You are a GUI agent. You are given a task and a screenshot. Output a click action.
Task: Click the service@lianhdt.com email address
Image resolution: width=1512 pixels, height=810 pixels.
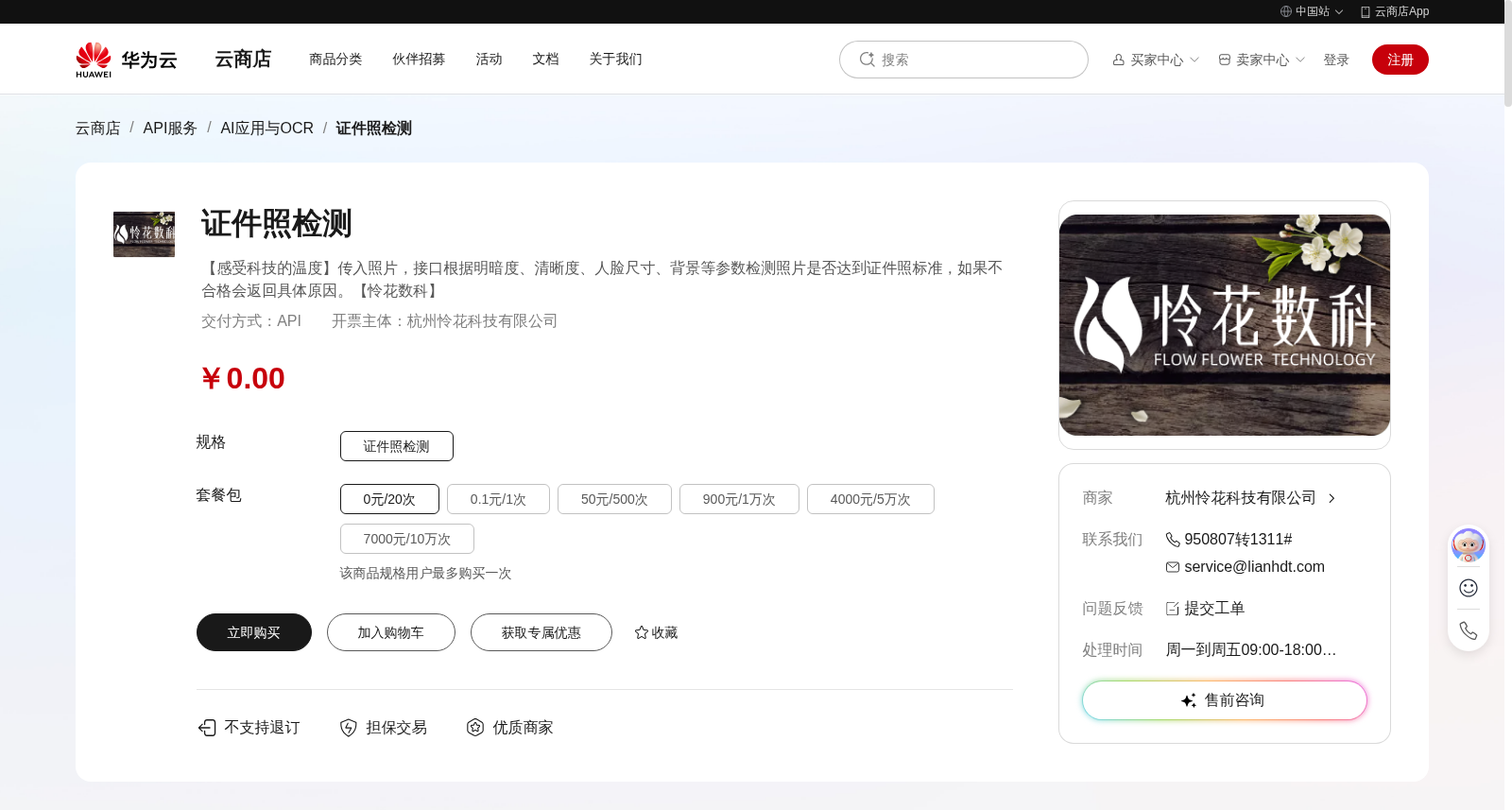(1254, 567)
